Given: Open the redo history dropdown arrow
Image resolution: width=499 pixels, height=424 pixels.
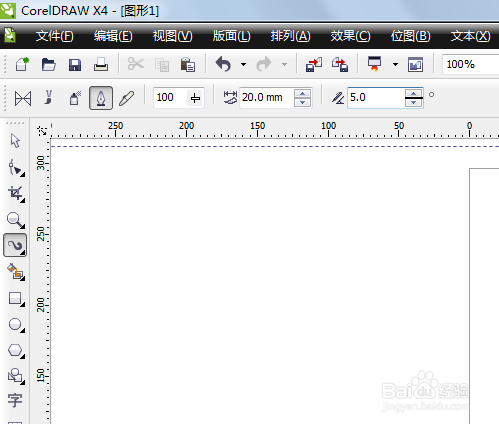Looking at the screenshot, I should tap(284, 64).
